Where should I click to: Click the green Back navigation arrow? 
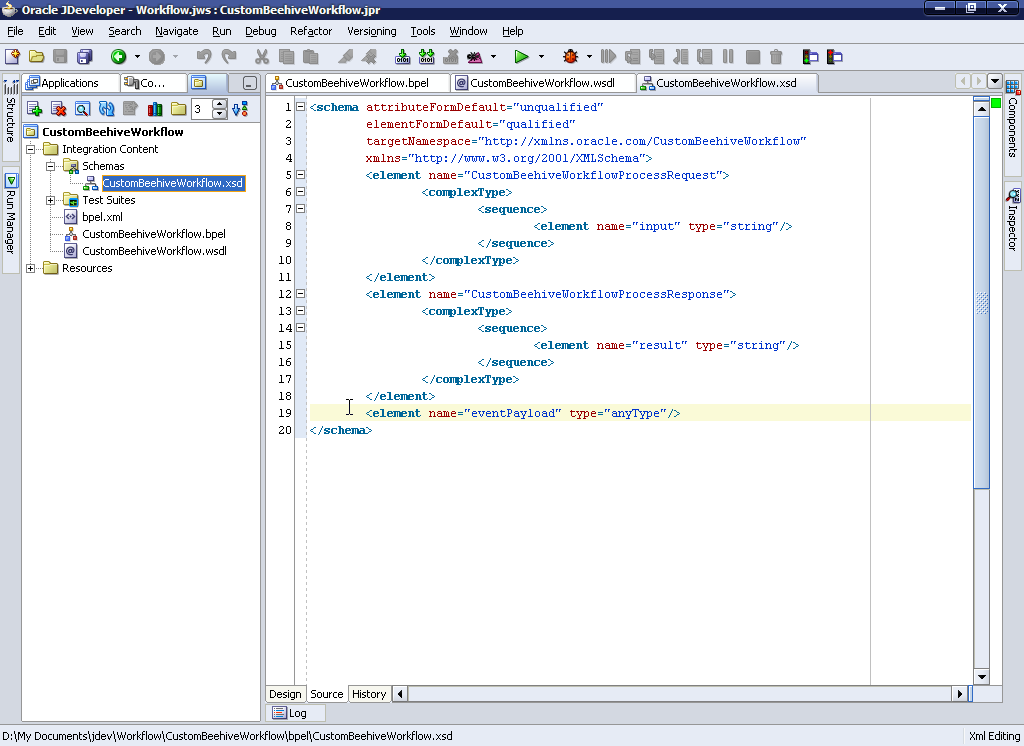[118, 57]
